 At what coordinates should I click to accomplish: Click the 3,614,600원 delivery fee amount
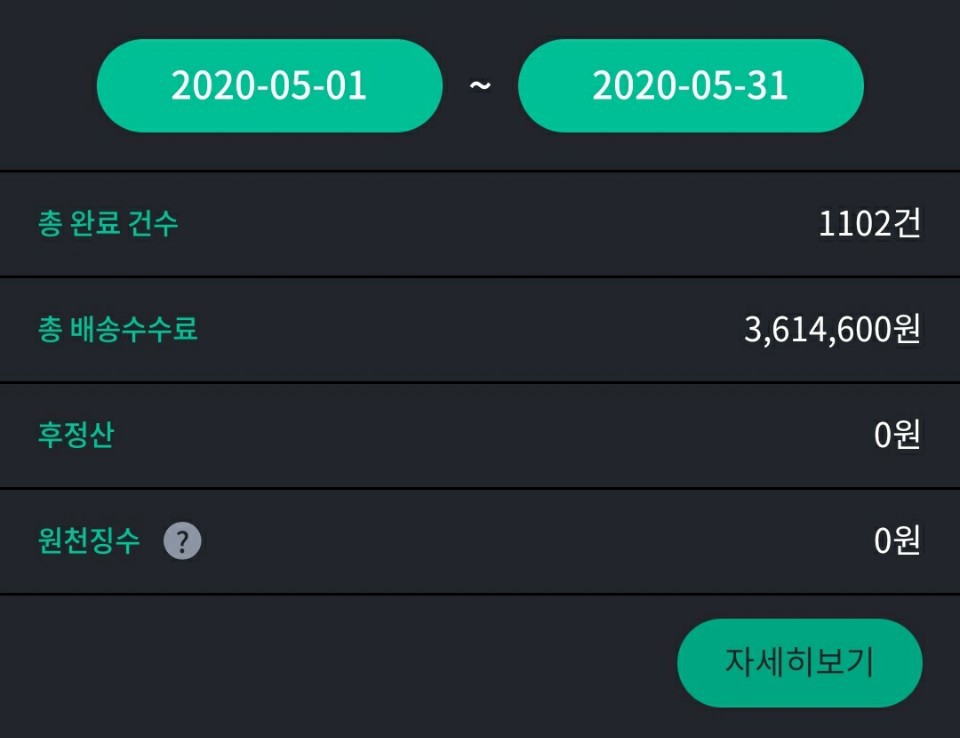coord(832,329)
